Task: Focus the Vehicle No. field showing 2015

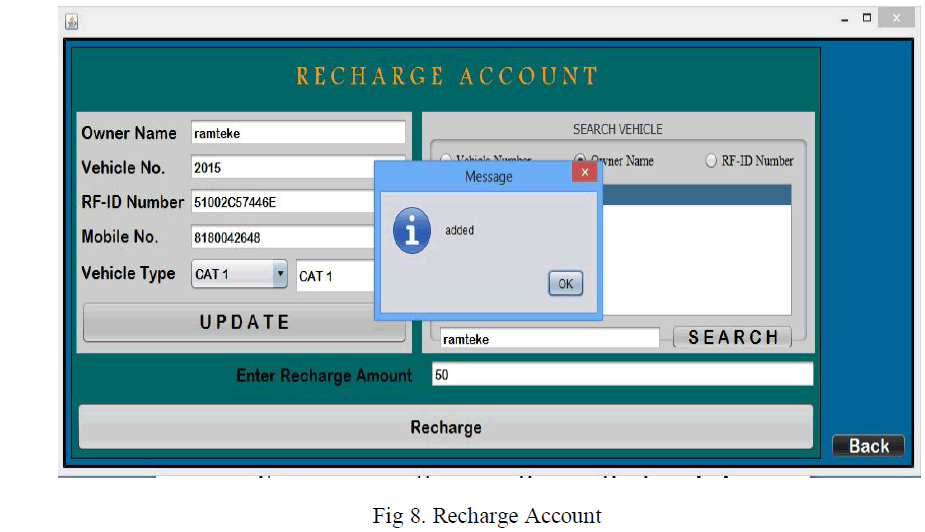Action: click(x=282, y=168)
